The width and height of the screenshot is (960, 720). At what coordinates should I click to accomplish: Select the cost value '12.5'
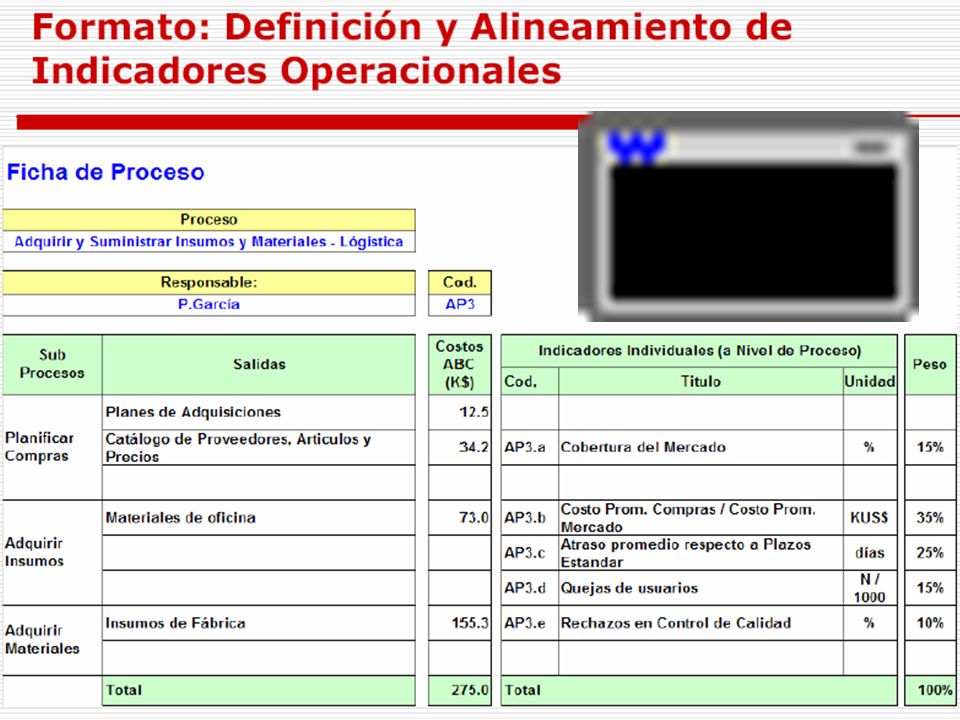coord(460,412)
